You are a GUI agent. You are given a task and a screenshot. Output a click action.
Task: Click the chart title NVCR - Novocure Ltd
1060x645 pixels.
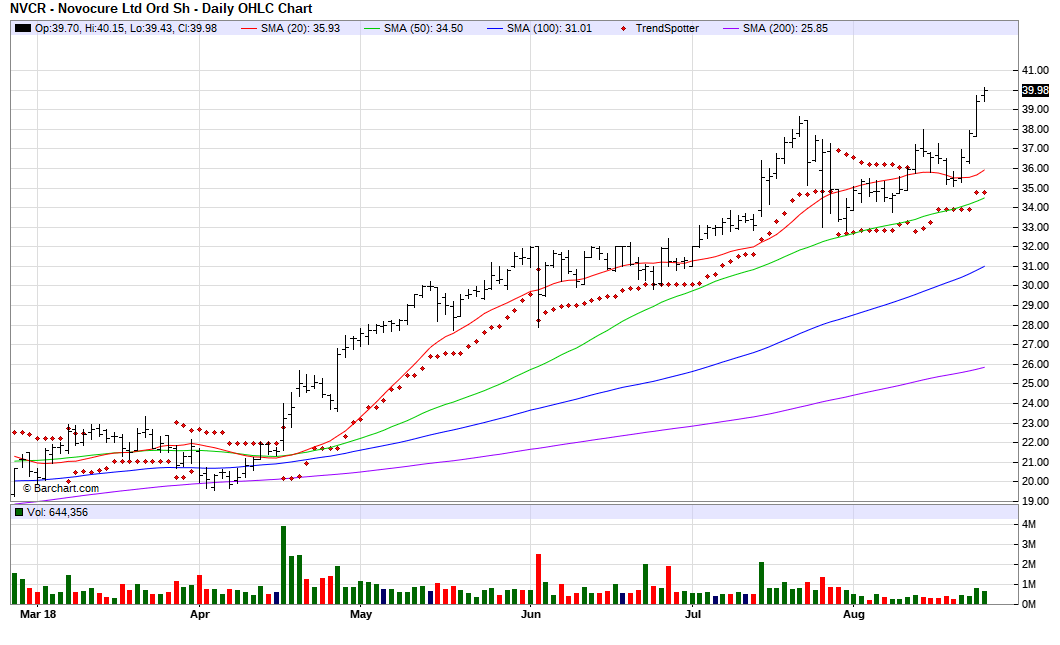(x=161, y=9)
